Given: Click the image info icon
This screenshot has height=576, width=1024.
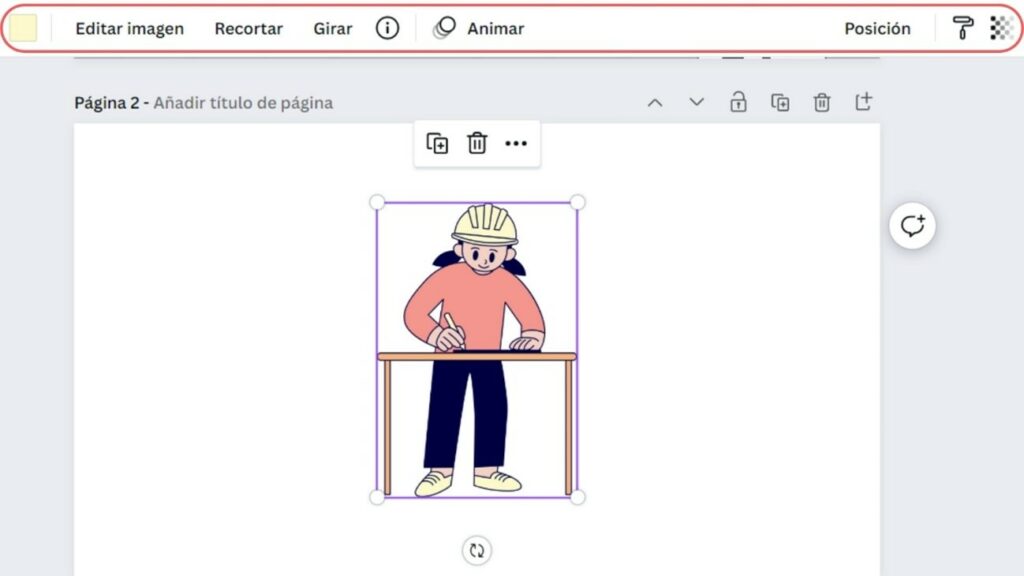Looking at the screenshot, I should point(387,28).
